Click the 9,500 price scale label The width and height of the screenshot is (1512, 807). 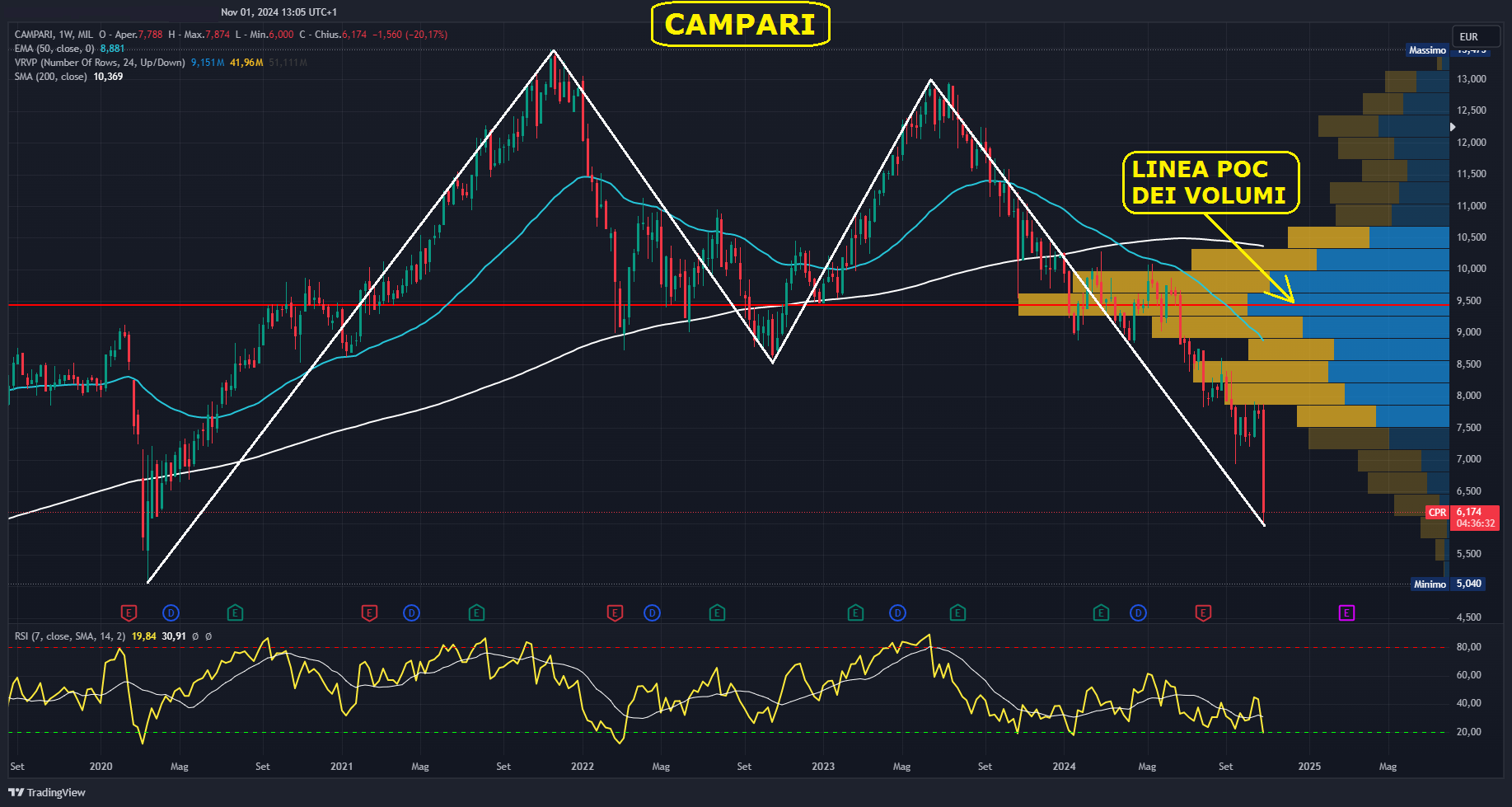1469,301
